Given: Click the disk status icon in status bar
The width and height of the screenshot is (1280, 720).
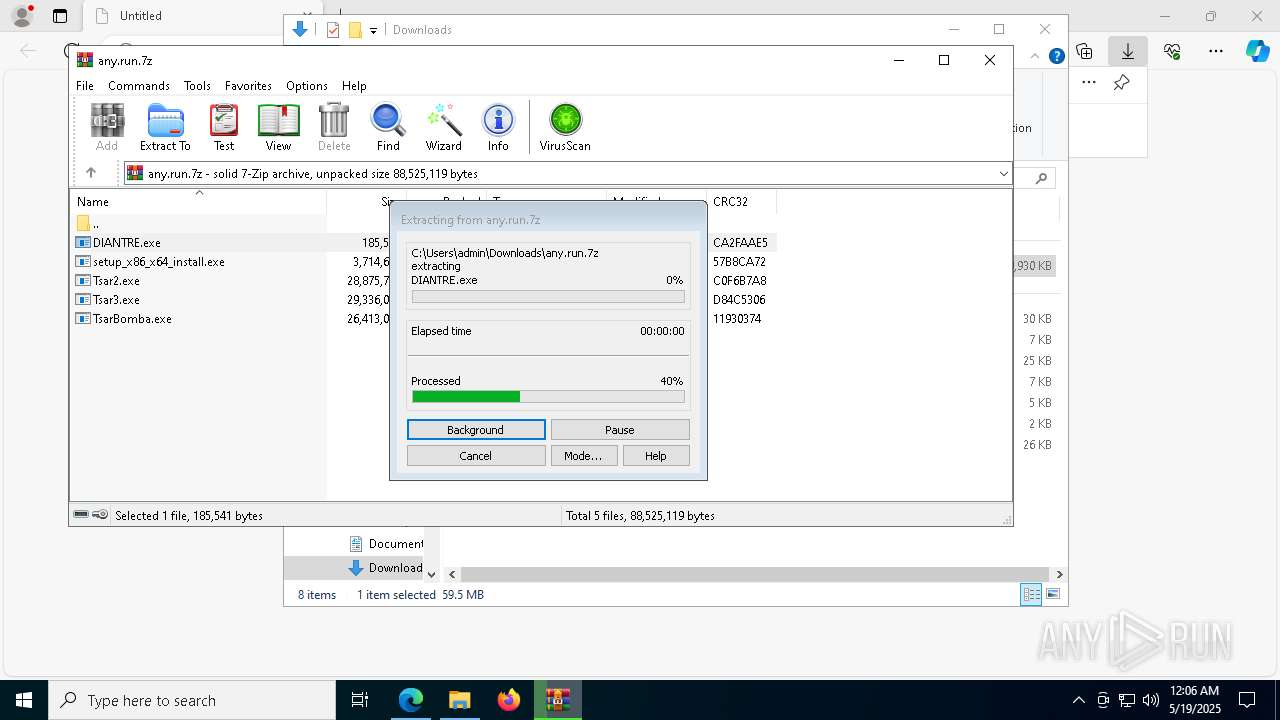Looking at the screenshot, I should pos(81,515).
